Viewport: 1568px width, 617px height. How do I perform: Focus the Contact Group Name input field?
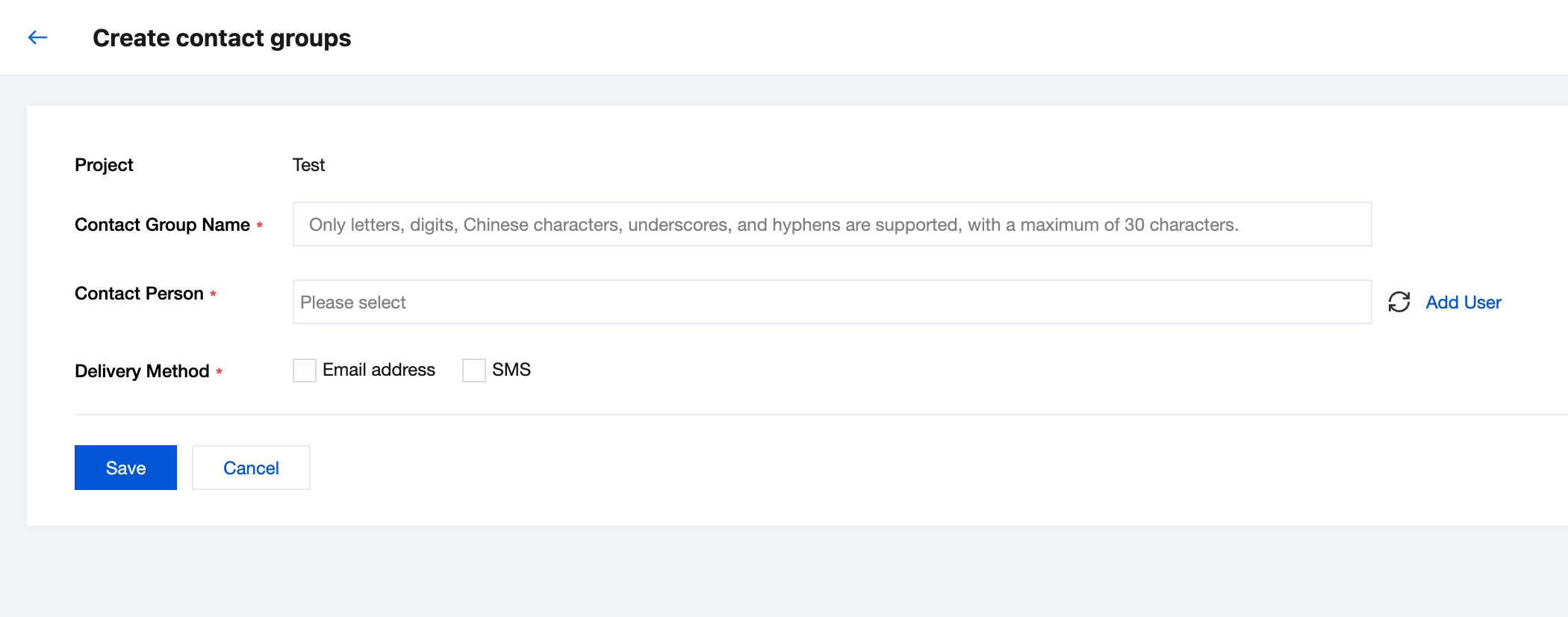[832, 224]
